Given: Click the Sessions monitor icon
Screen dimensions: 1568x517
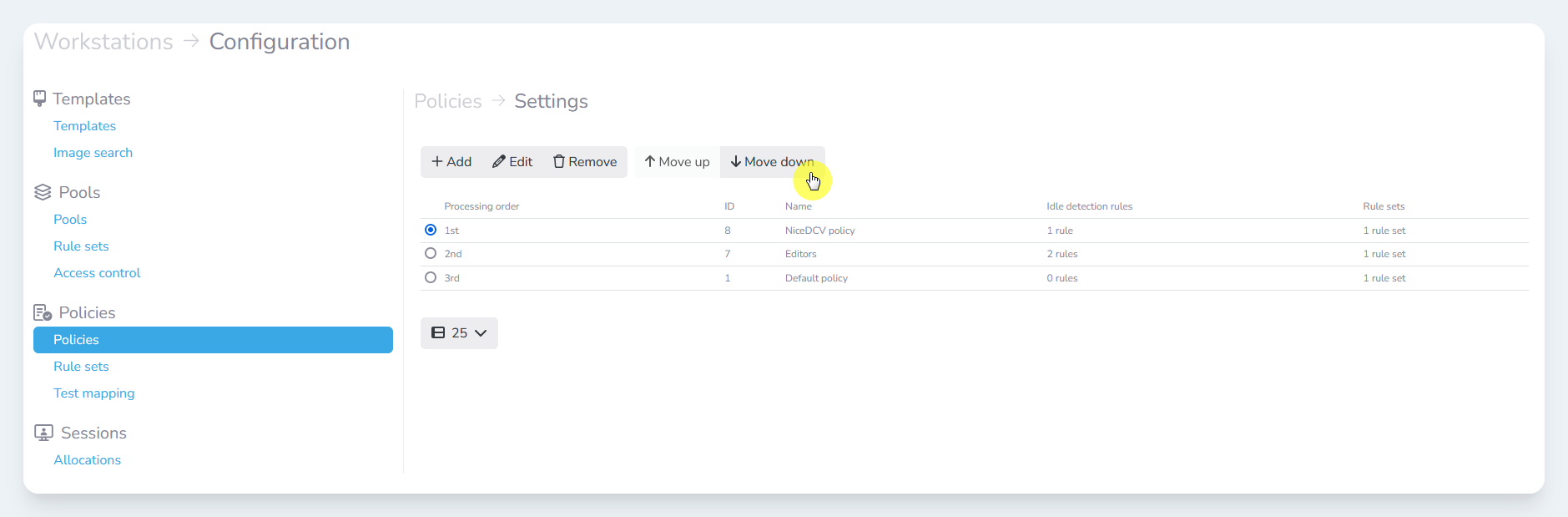Looking at the screenshot, I should [43, 433].
